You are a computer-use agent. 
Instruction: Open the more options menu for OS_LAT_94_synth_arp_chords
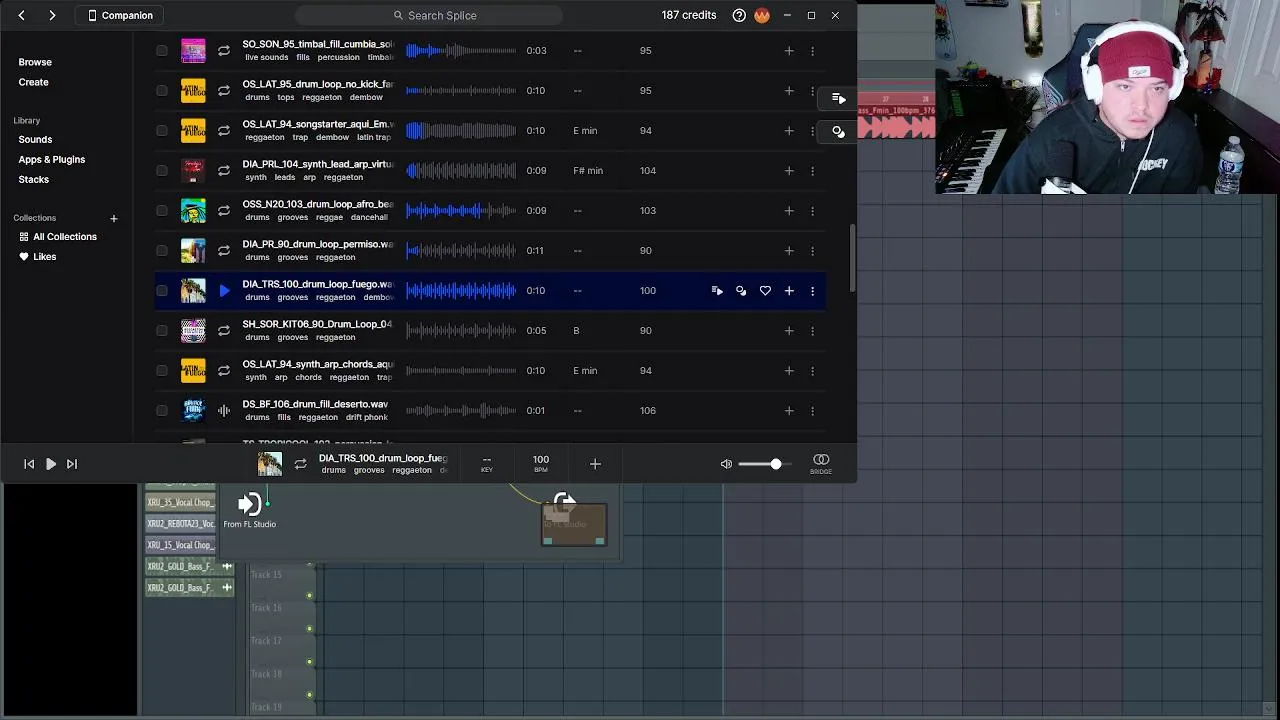pyautogui.click(x=812, y=370)
